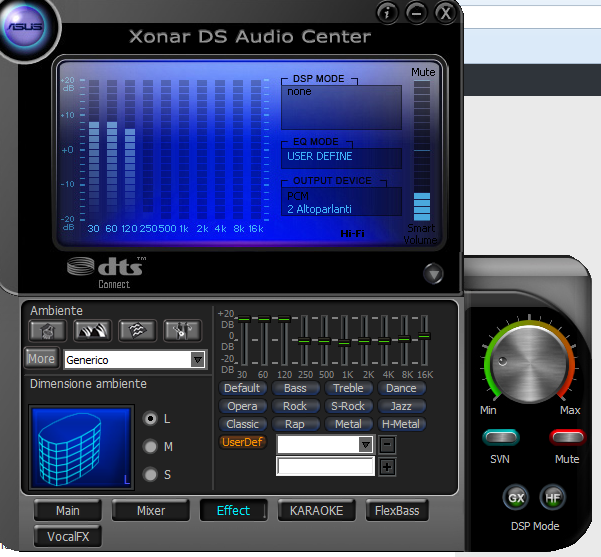Remove preset with the minus button
This screenshot has width=601, height=557.
coord(387,445)
